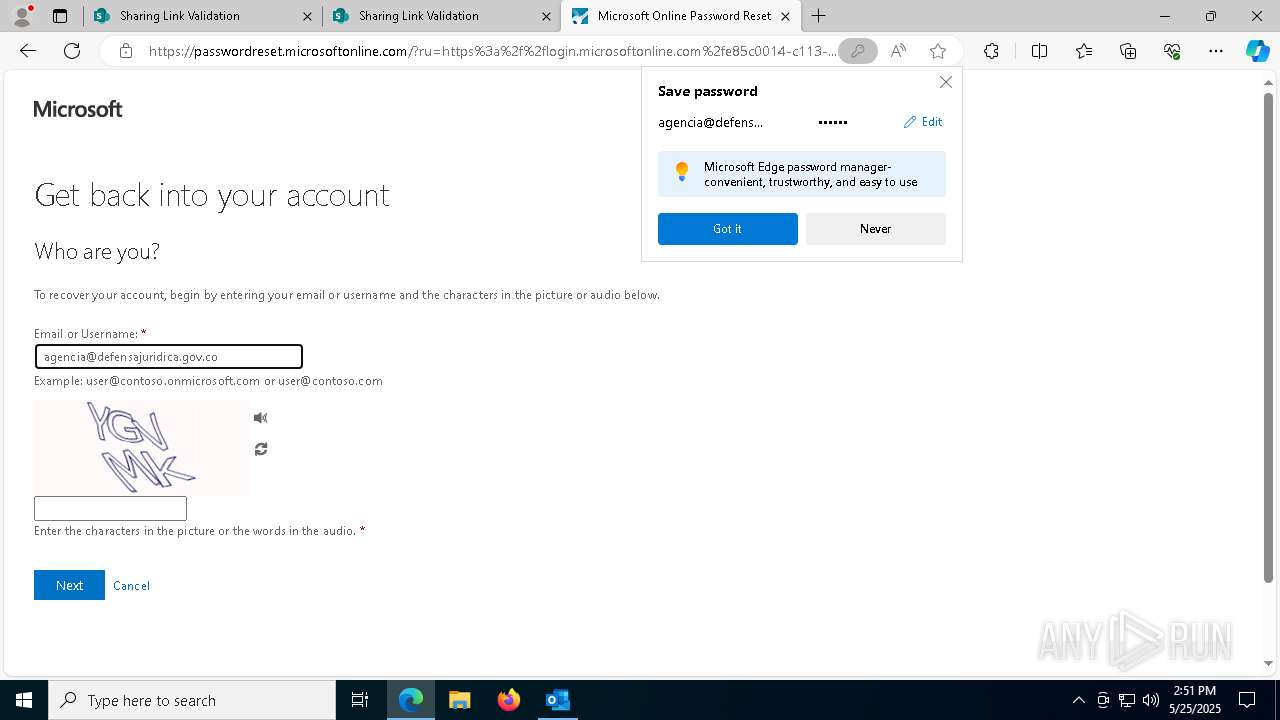
Task: Open Firefox from the taskbar
Action: coord(509,700)
